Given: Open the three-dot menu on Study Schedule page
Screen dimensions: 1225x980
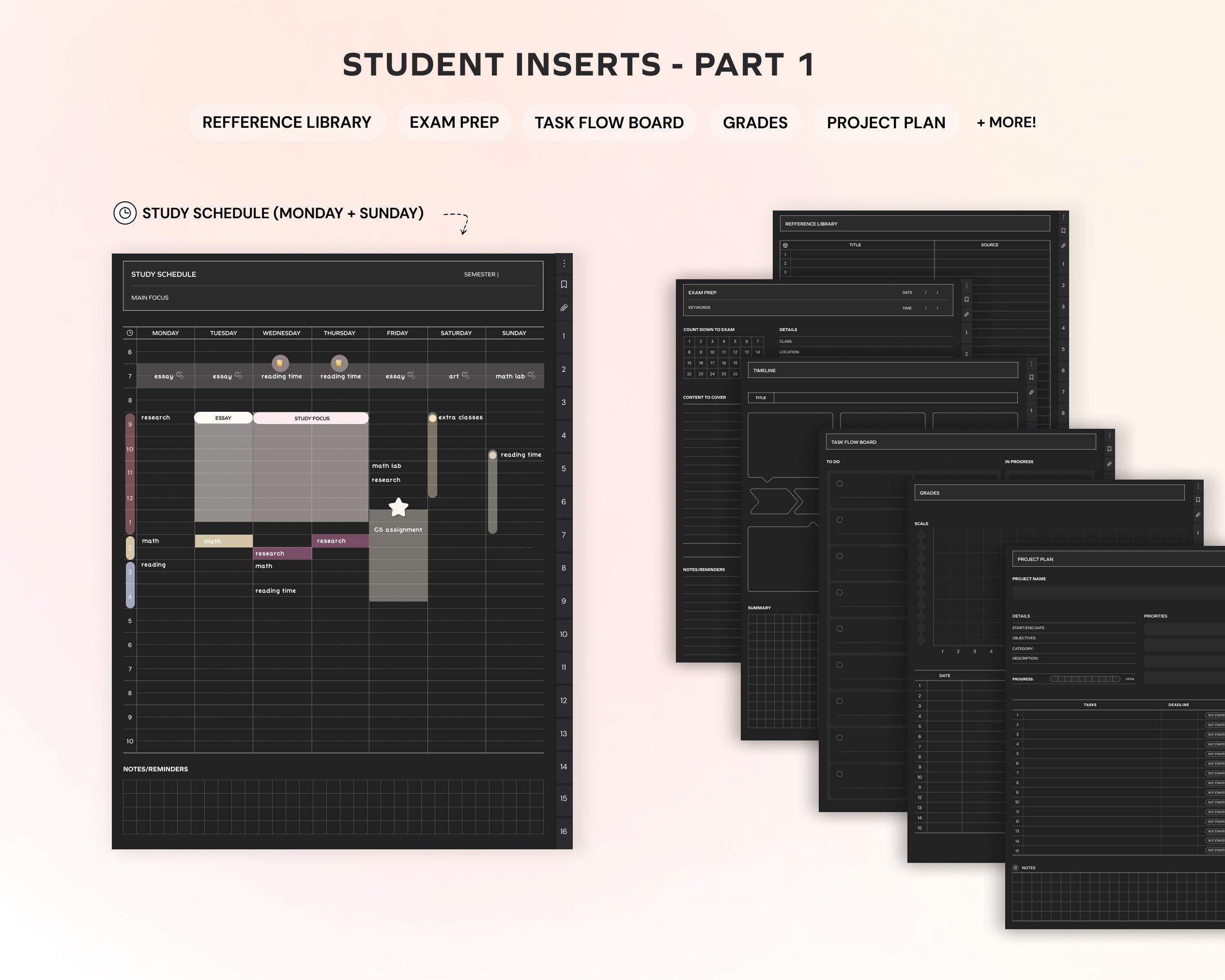Looking at the screenshot, I should (564, 263).
